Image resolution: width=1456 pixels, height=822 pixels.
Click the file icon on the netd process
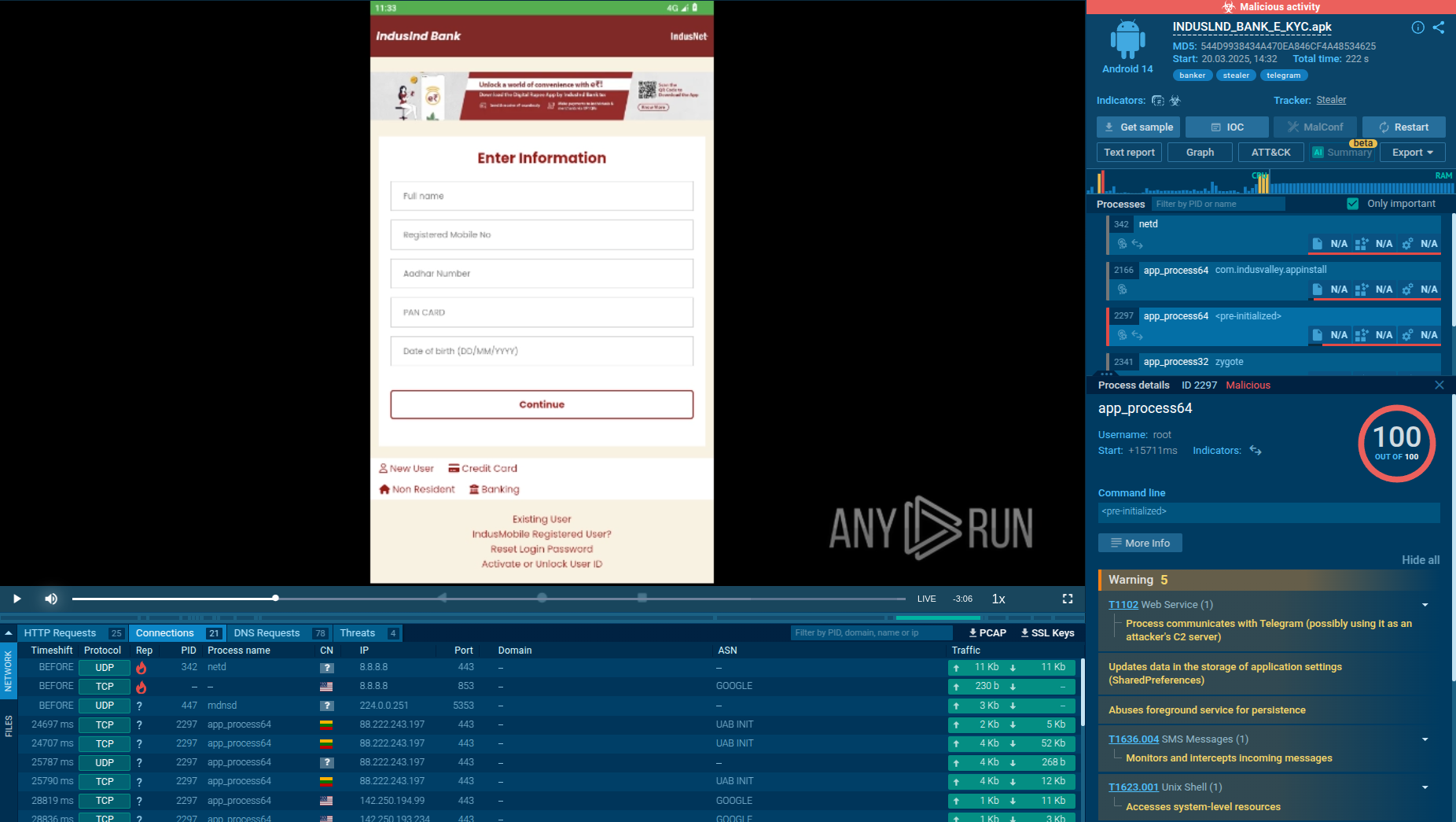pos(1317,244)
